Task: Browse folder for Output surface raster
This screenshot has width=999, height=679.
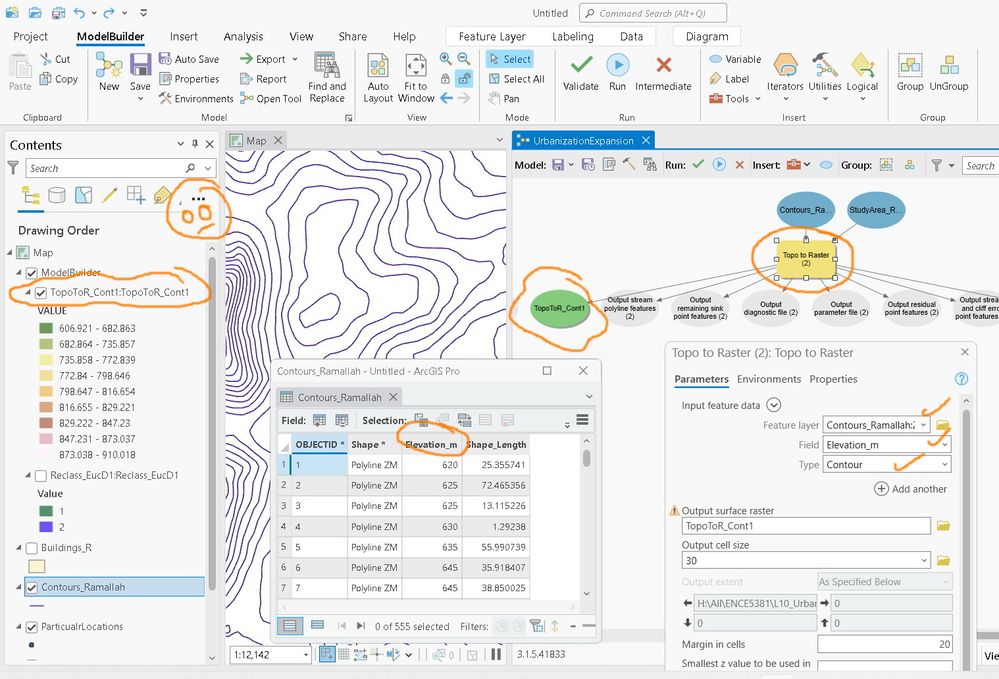Action: click(944, 526)
